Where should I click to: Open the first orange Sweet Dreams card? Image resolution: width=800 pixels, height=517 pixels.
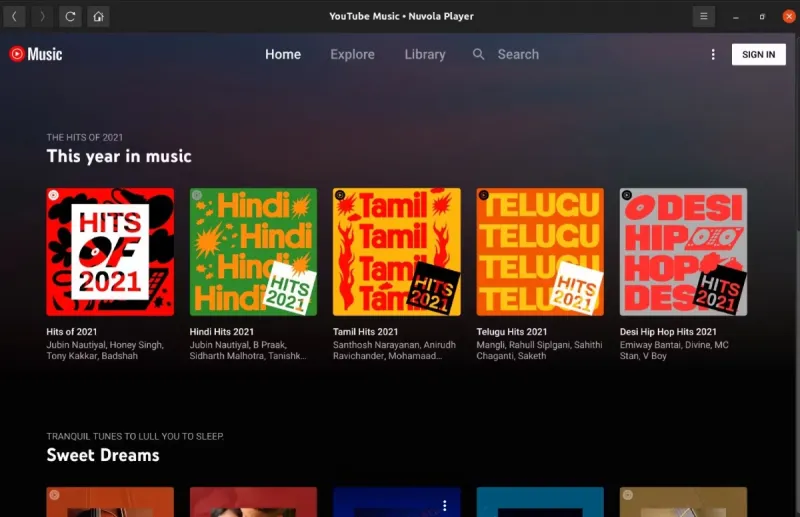(110, 502)
